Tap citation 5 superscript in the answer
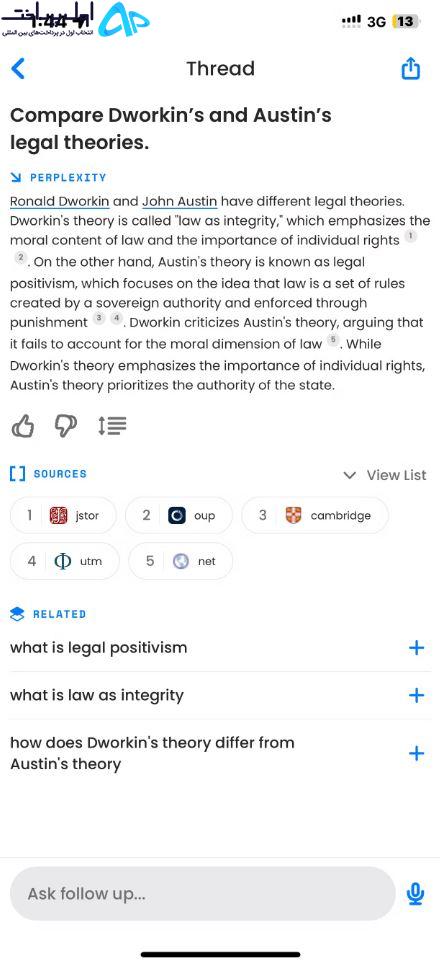The height and width of the screenshot is (964, 440). pos(332,340)
